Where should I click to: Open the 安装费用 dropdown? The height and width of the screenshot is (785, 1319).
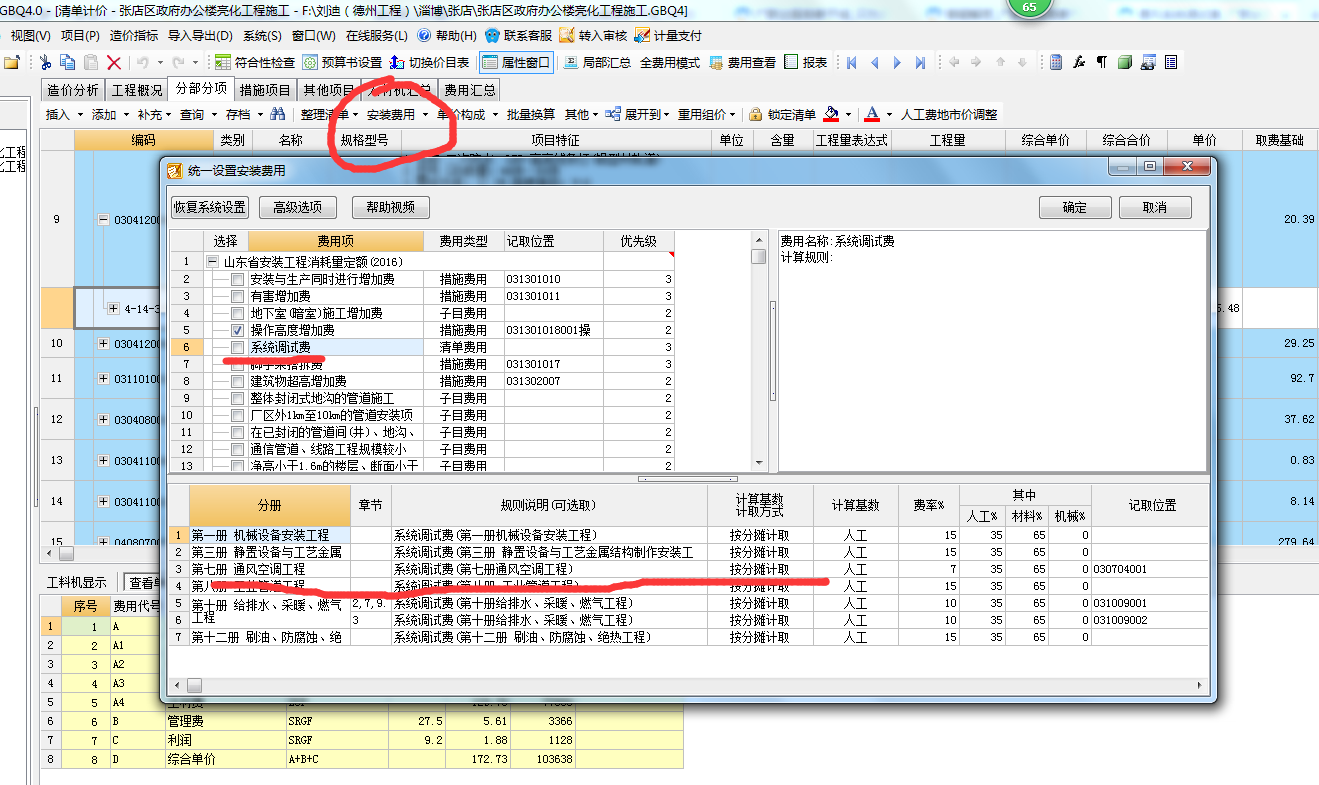[396, 114]
